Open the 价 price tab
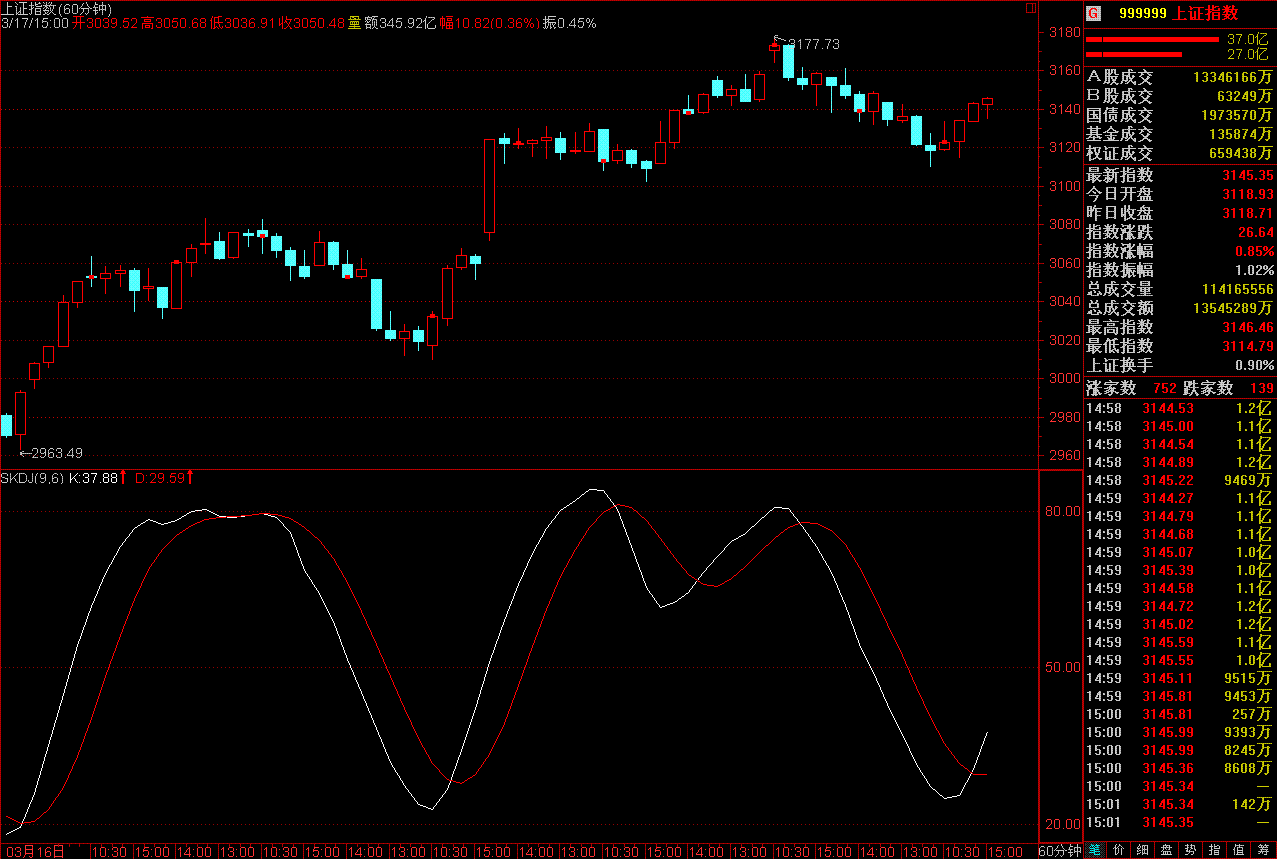This screenshot has width=1277, height=859. click(x=1119, y=850)
